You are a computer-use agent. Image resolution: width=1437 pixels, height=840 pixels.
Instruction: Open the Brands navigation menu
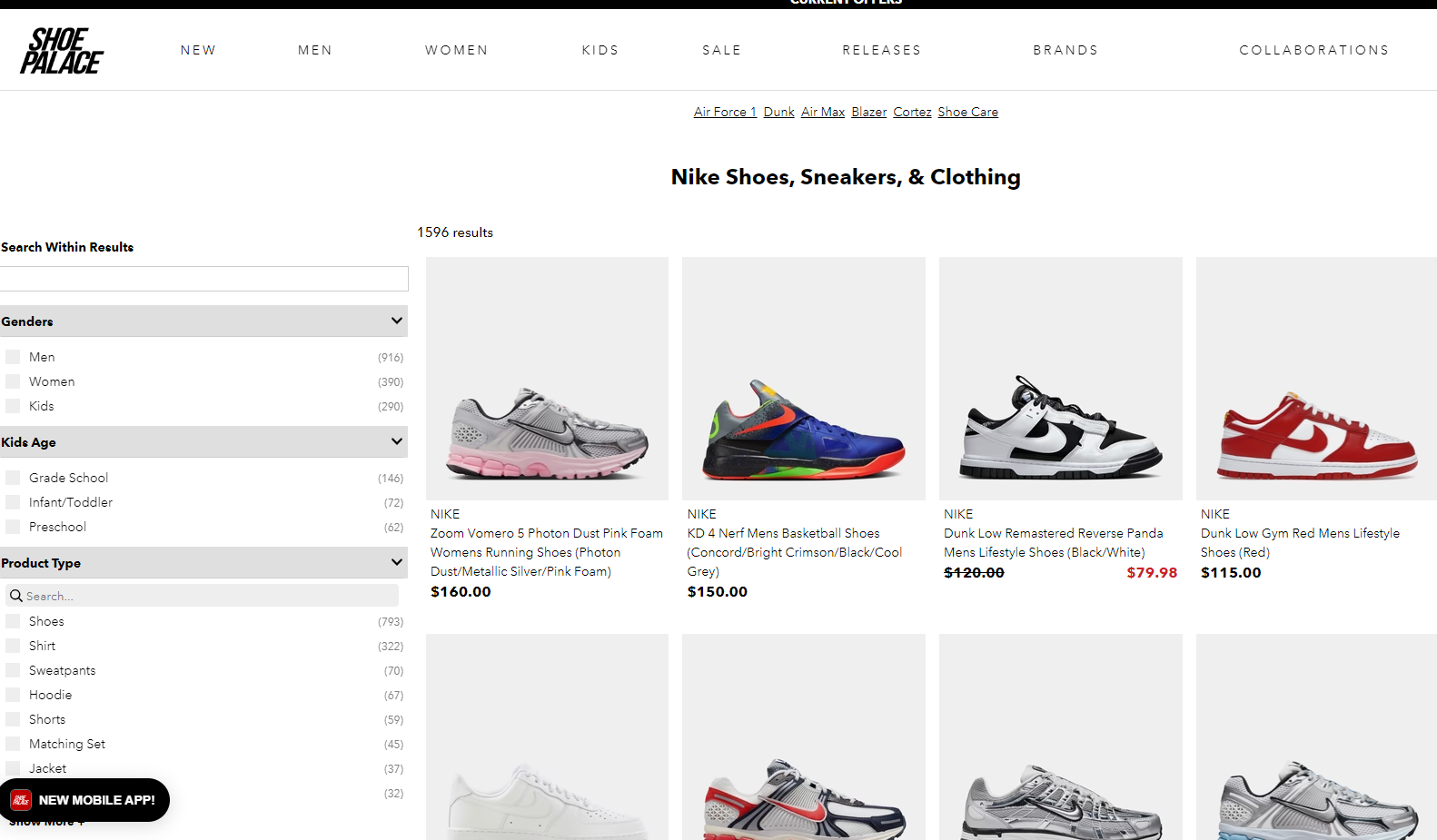pos(1065,50)
